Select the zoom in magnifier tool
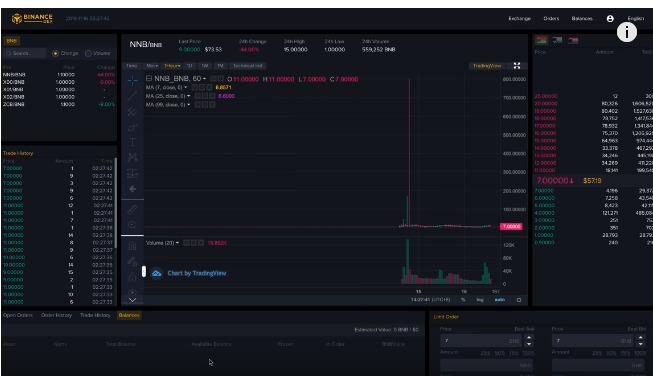This screenshot has height=376, width=653. (x=132, y=225)
